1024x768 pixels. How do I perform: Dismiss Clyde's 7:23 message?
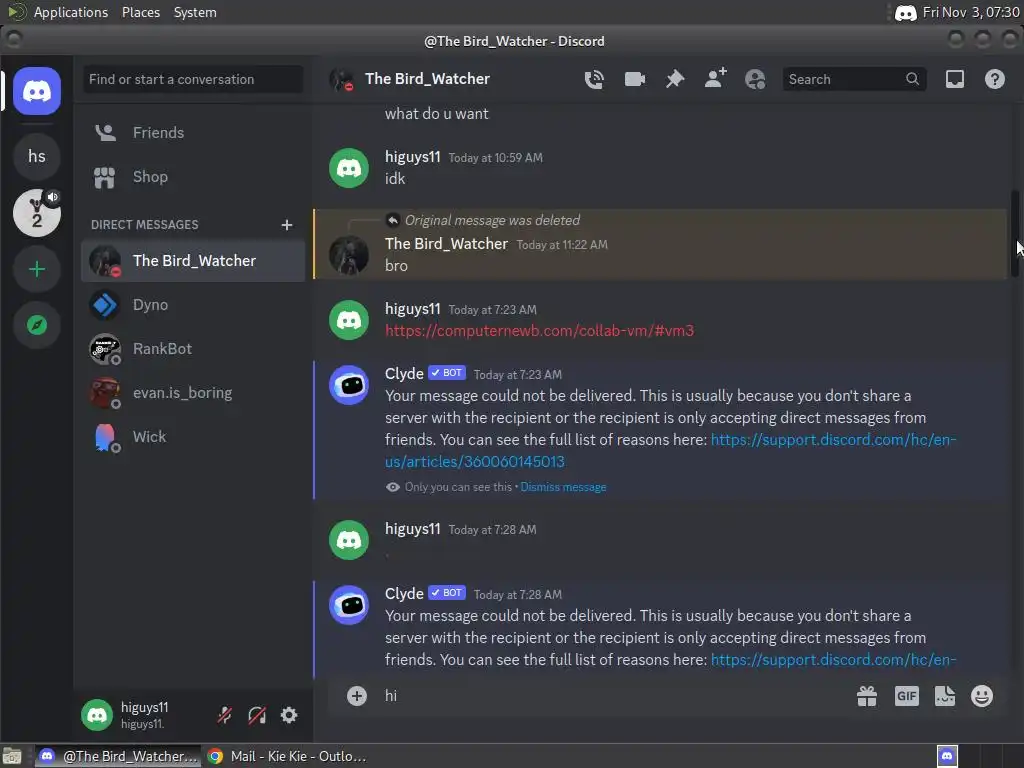(563, 487)
